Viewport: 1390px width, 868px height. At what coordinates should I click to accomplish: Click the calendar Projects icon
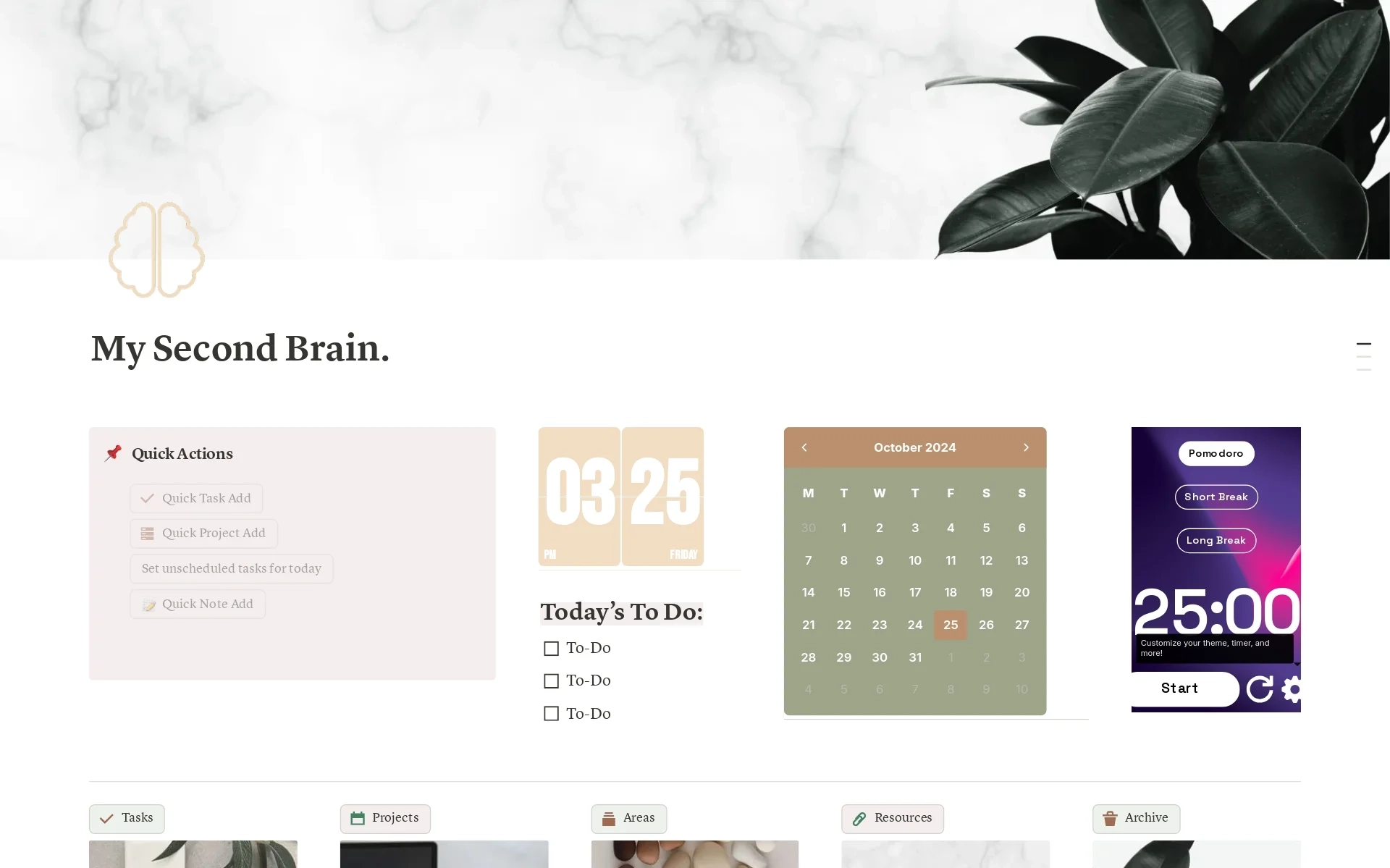[x=357, y=818]
